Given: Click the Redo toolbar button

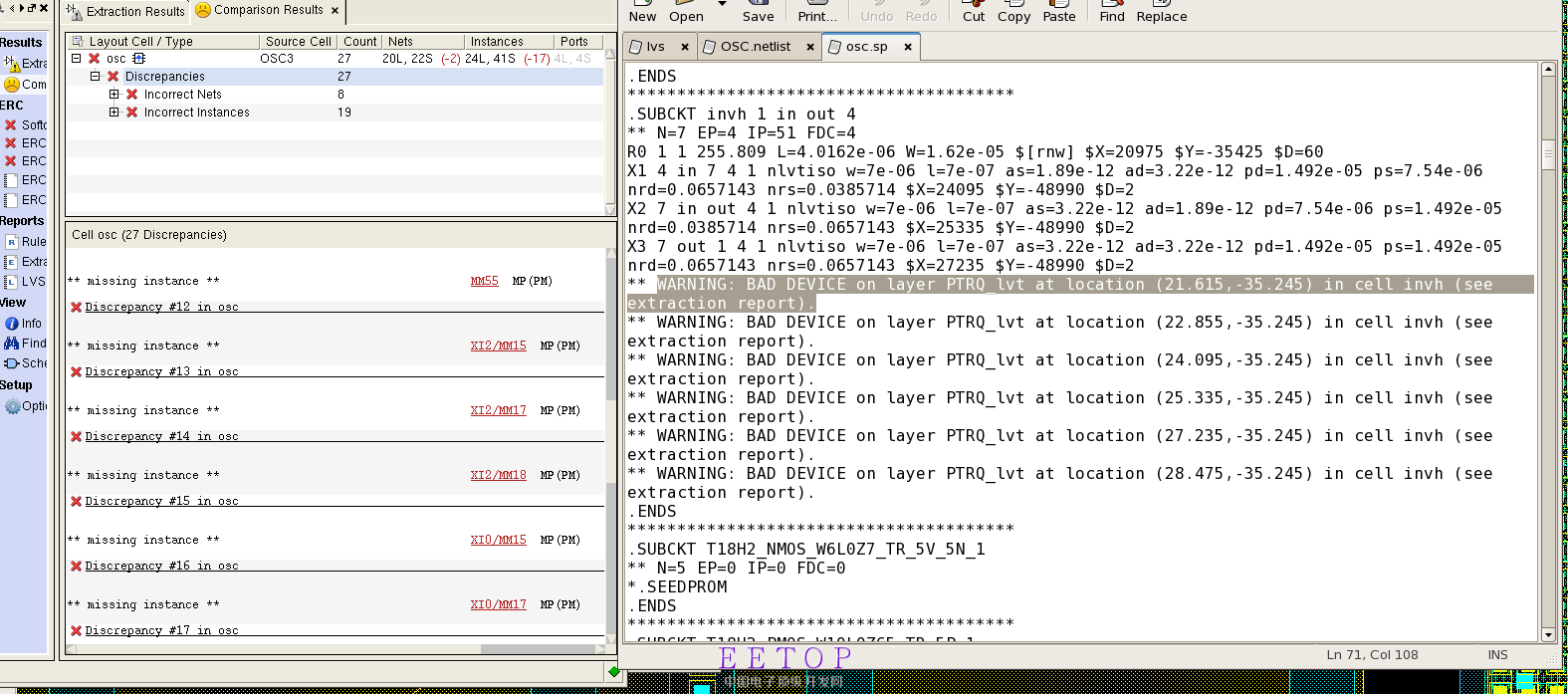Looking at the screenshot, I should coord(921,12).
